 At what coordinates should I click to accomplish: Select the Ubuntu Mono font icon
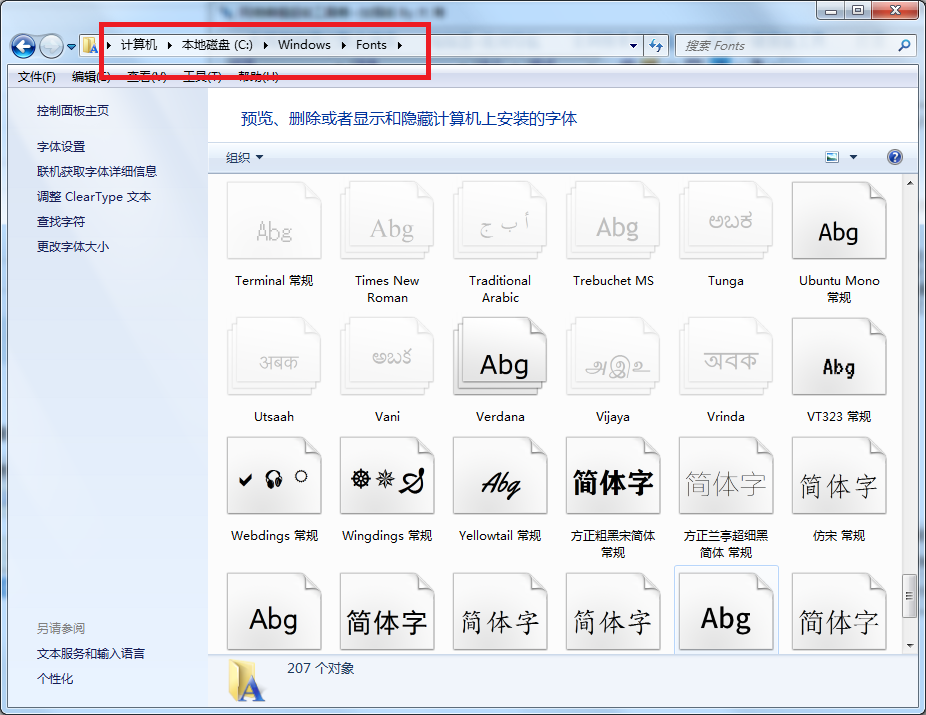pyautogui.click(x=839, y=222)
